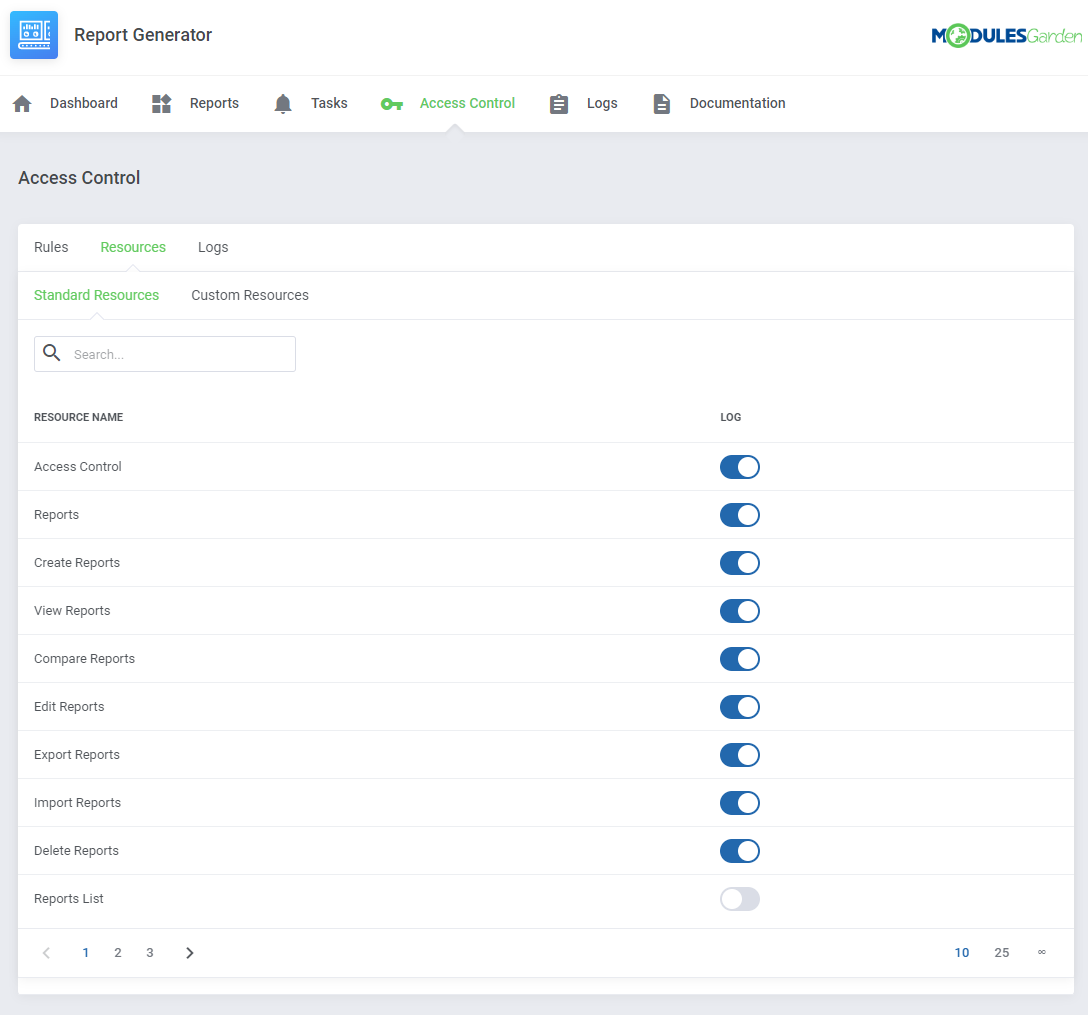Click the 'Export Reports' resource name

click(x=77, y=754)
